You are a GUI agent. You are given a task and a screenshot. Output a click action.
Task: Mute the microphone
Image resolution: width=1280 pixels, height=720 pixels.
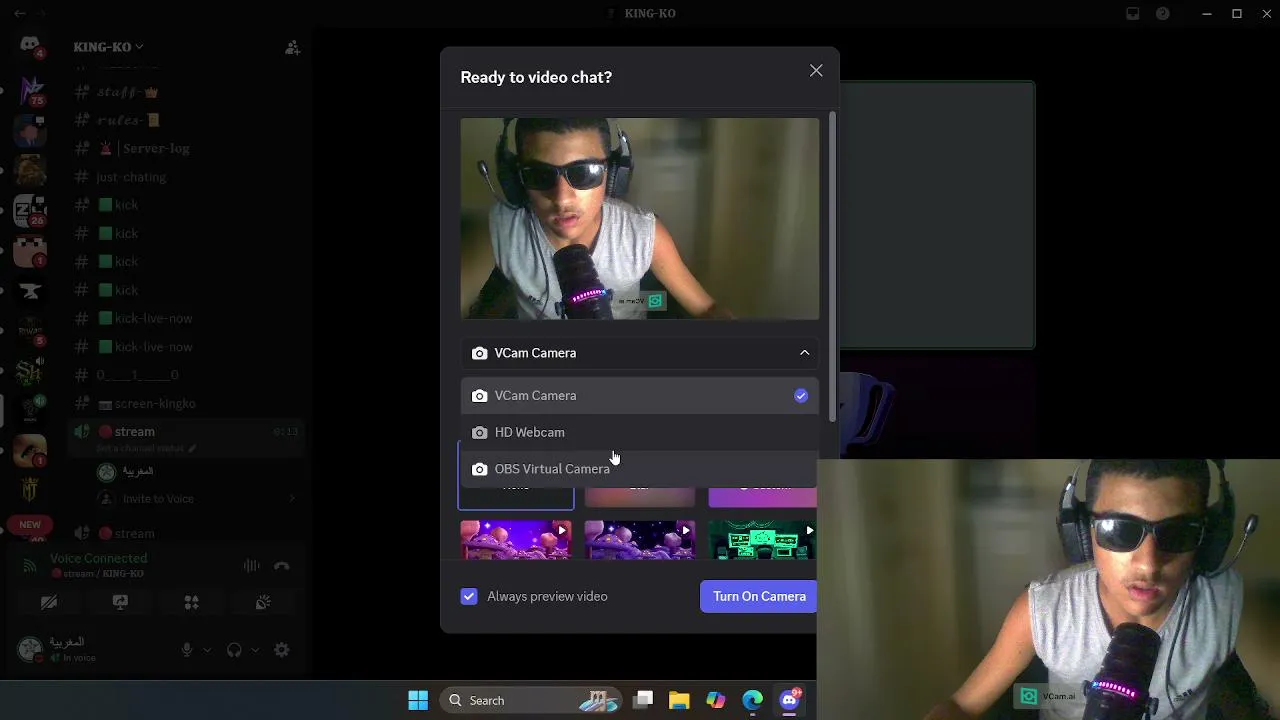tap(187, 650)
